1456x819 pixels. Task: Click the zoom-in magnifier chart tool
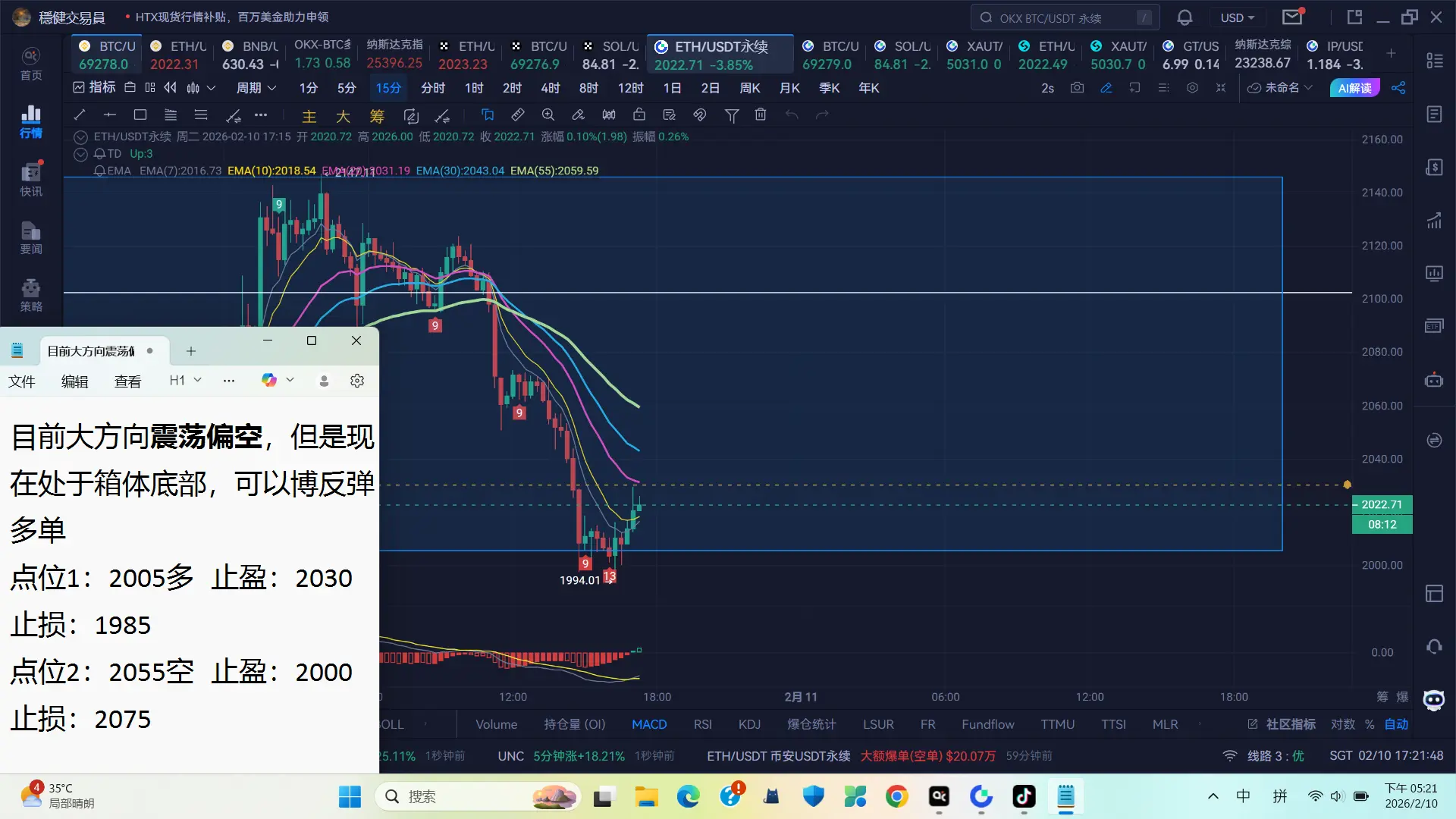548,115
